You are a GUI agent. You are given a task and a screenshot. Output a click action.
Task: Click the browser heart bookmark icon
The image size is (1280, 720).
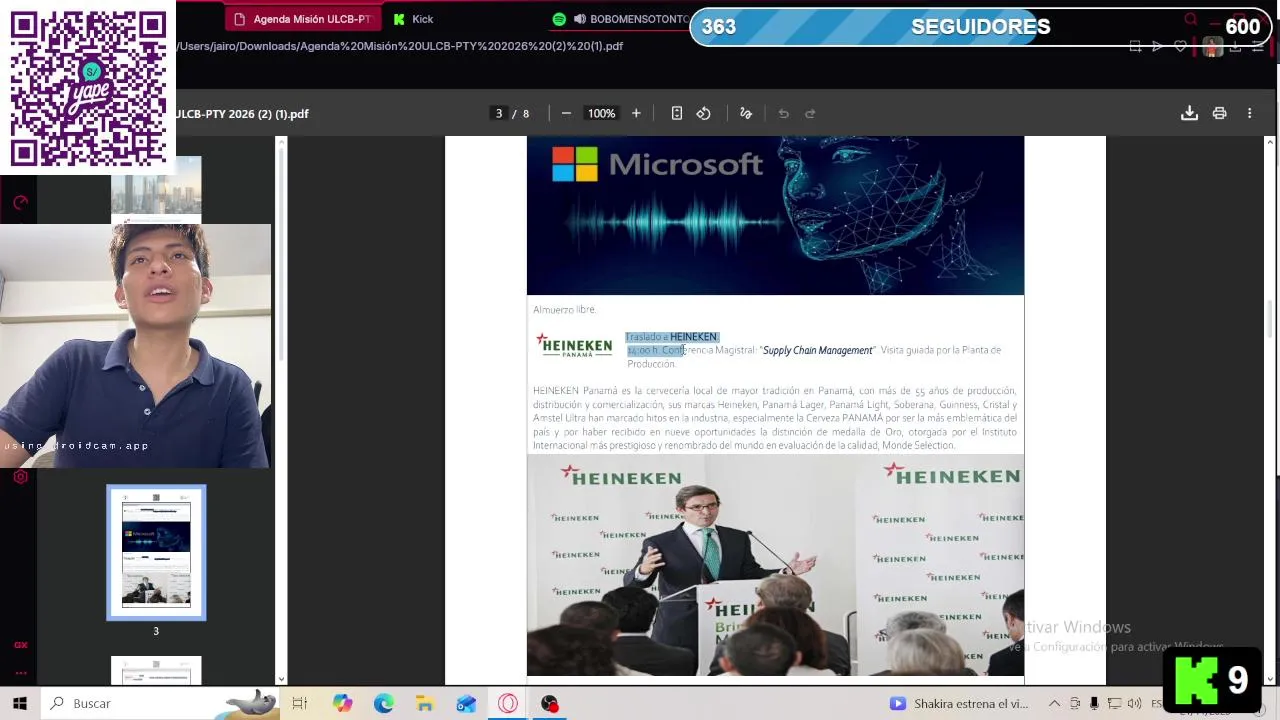(1180, 46)
